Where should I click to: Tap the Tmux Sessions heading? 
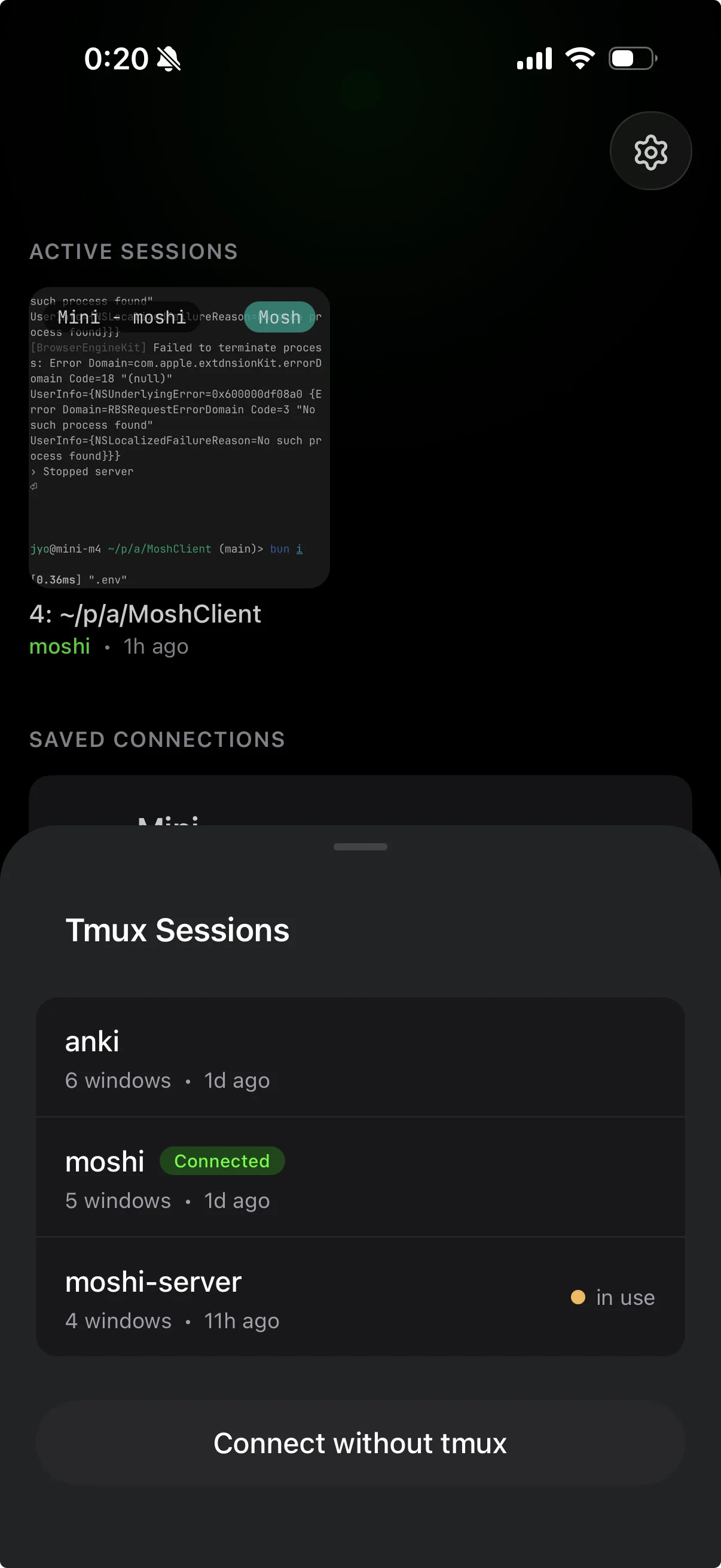click(x=177, y=930)
